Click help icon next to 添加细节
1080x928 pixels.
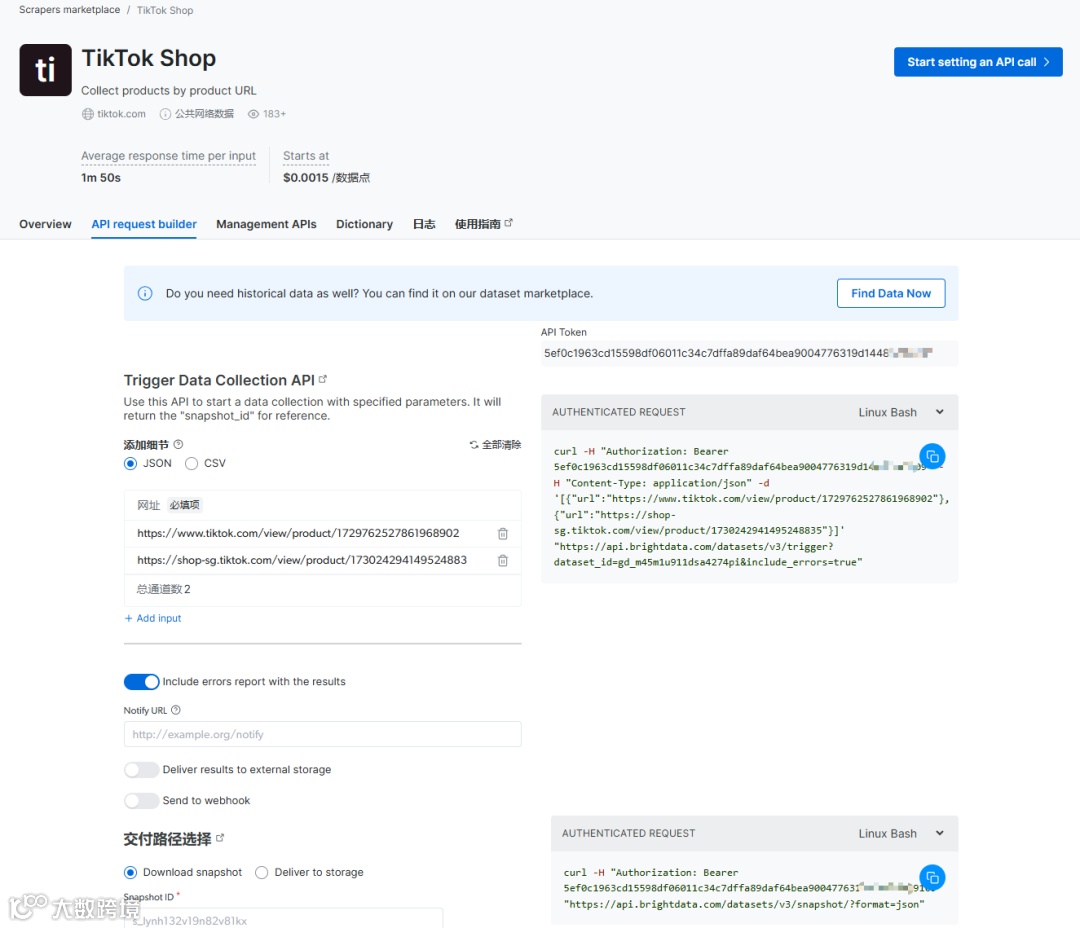point(178,444)
